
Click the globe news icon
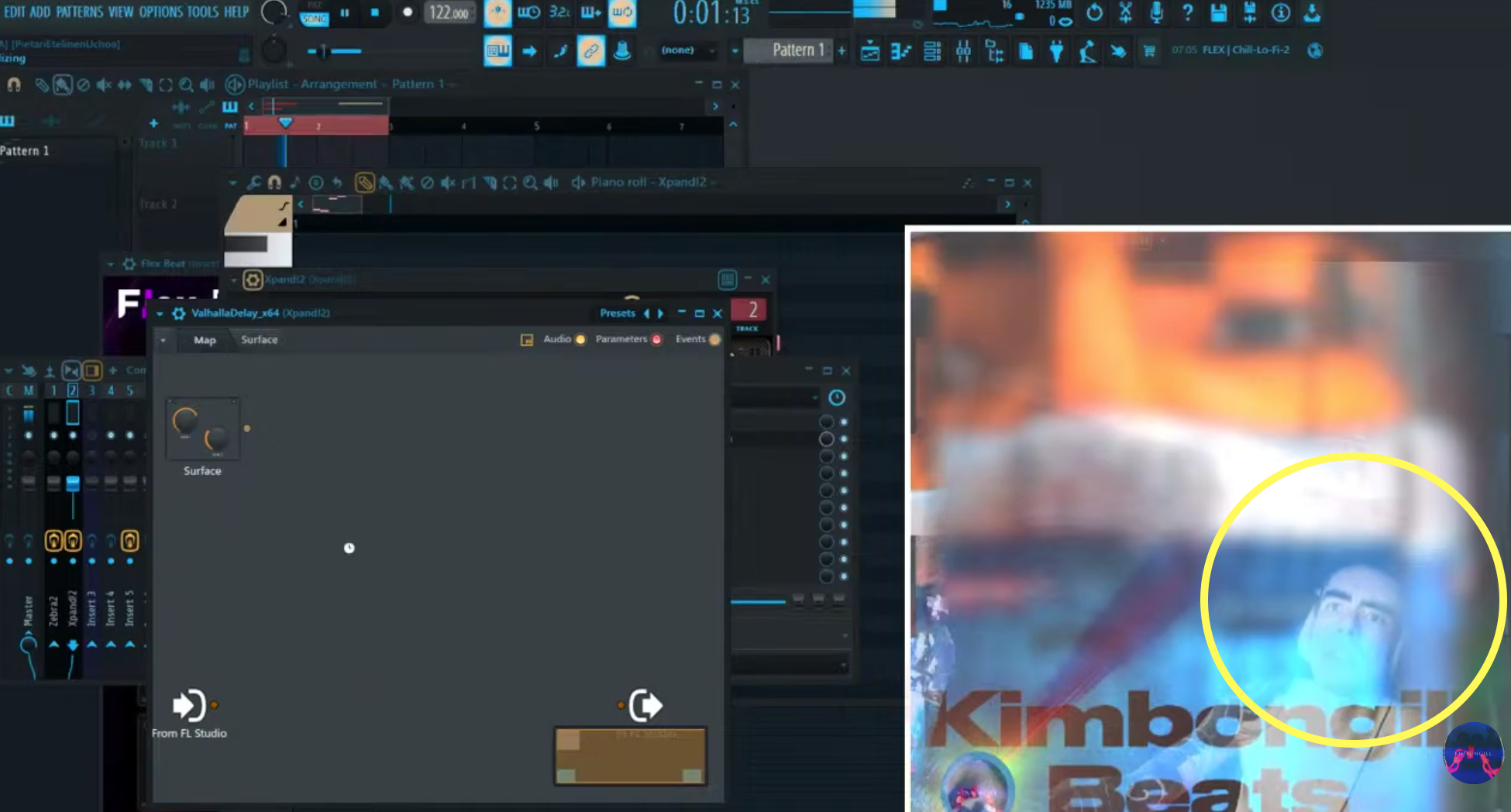point(1315,51)
